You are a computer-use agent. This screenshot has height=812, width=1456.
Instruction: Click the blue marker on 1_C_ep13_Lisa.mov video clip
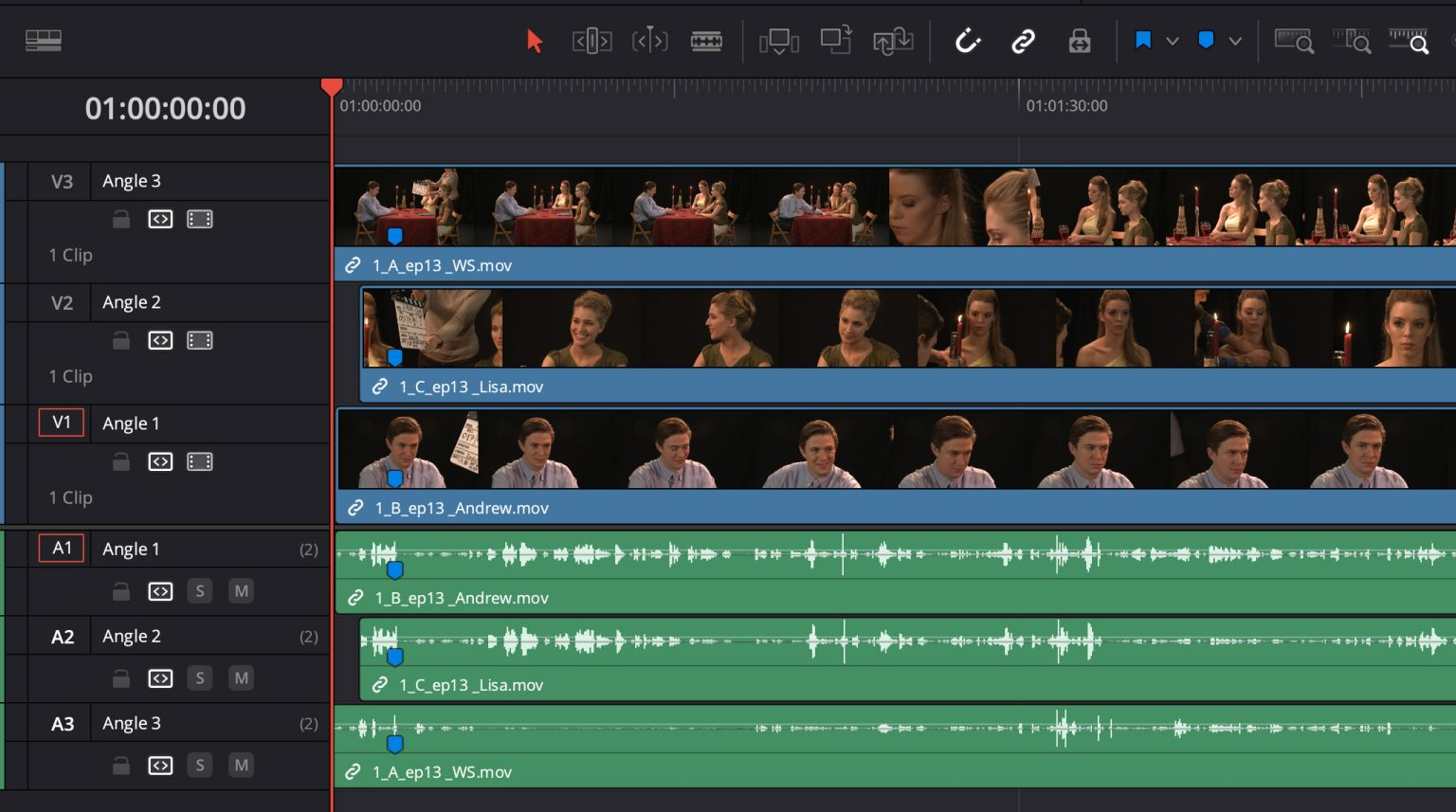[395, 357]
